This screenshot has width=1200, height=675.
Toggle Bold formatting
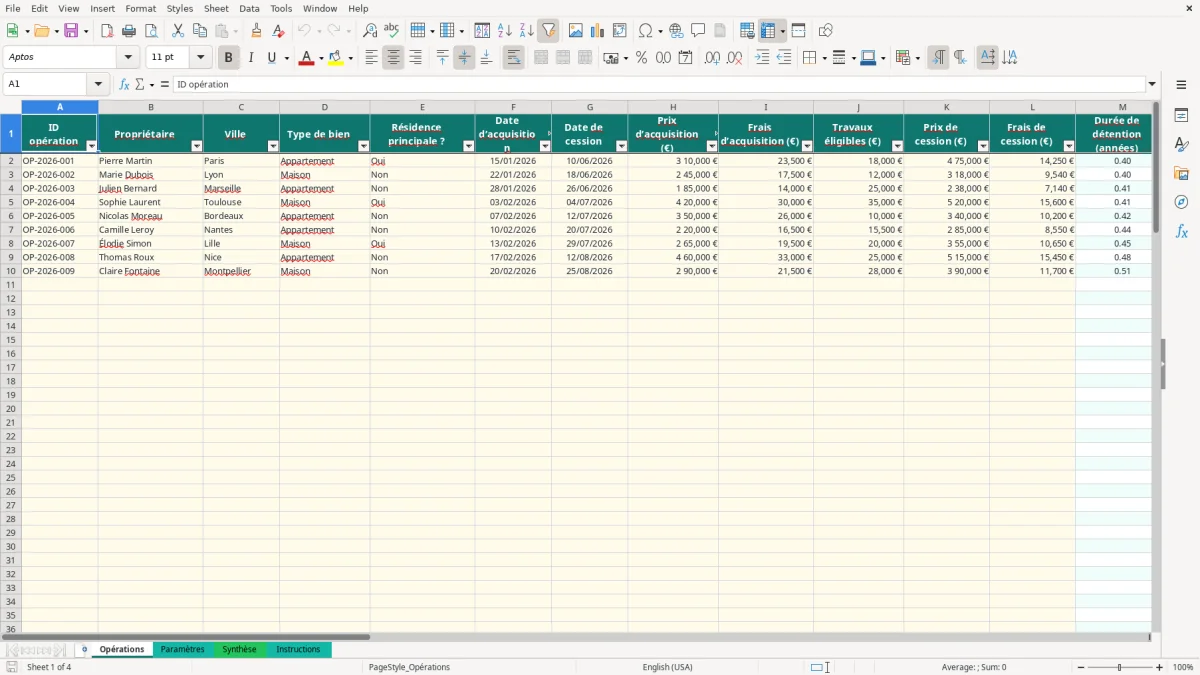229,58
